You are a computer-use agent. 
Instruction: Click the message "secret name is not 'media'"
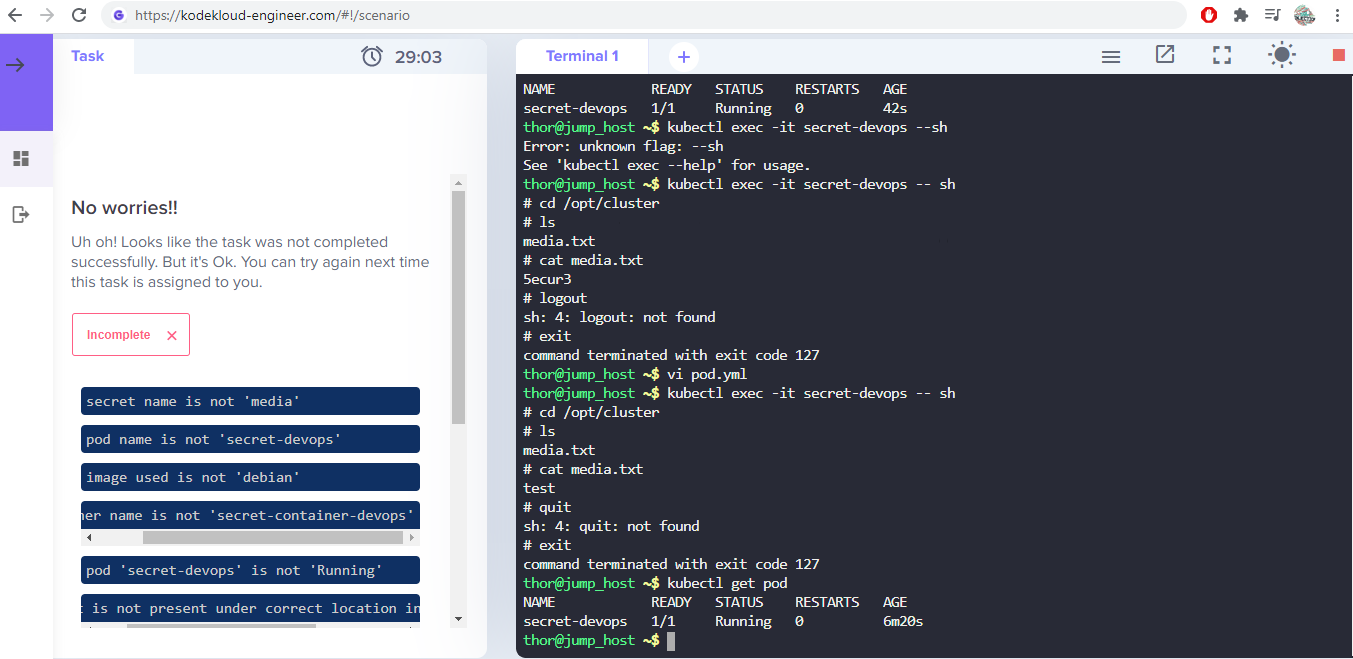point(250,401)
